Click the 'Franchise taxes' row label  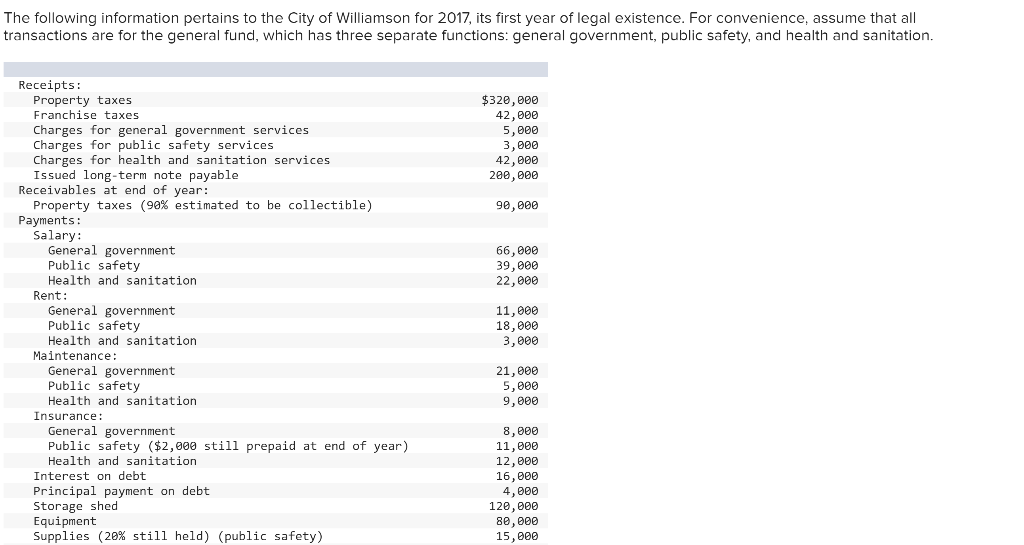(x=86, y=115)
